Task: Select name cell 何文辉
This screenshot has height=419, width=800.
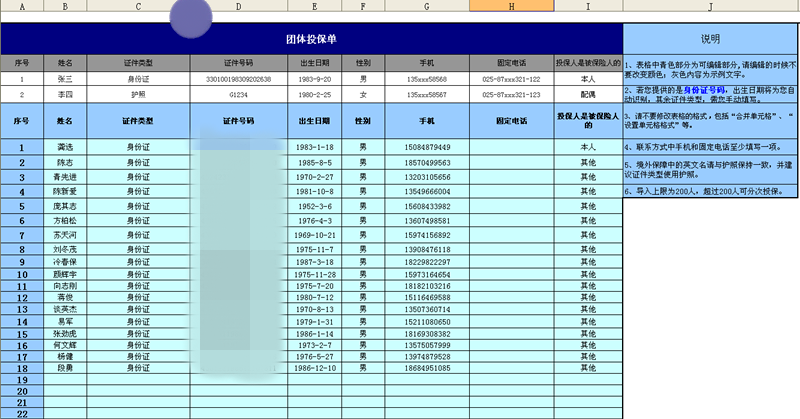Action: tap(65, 345)
